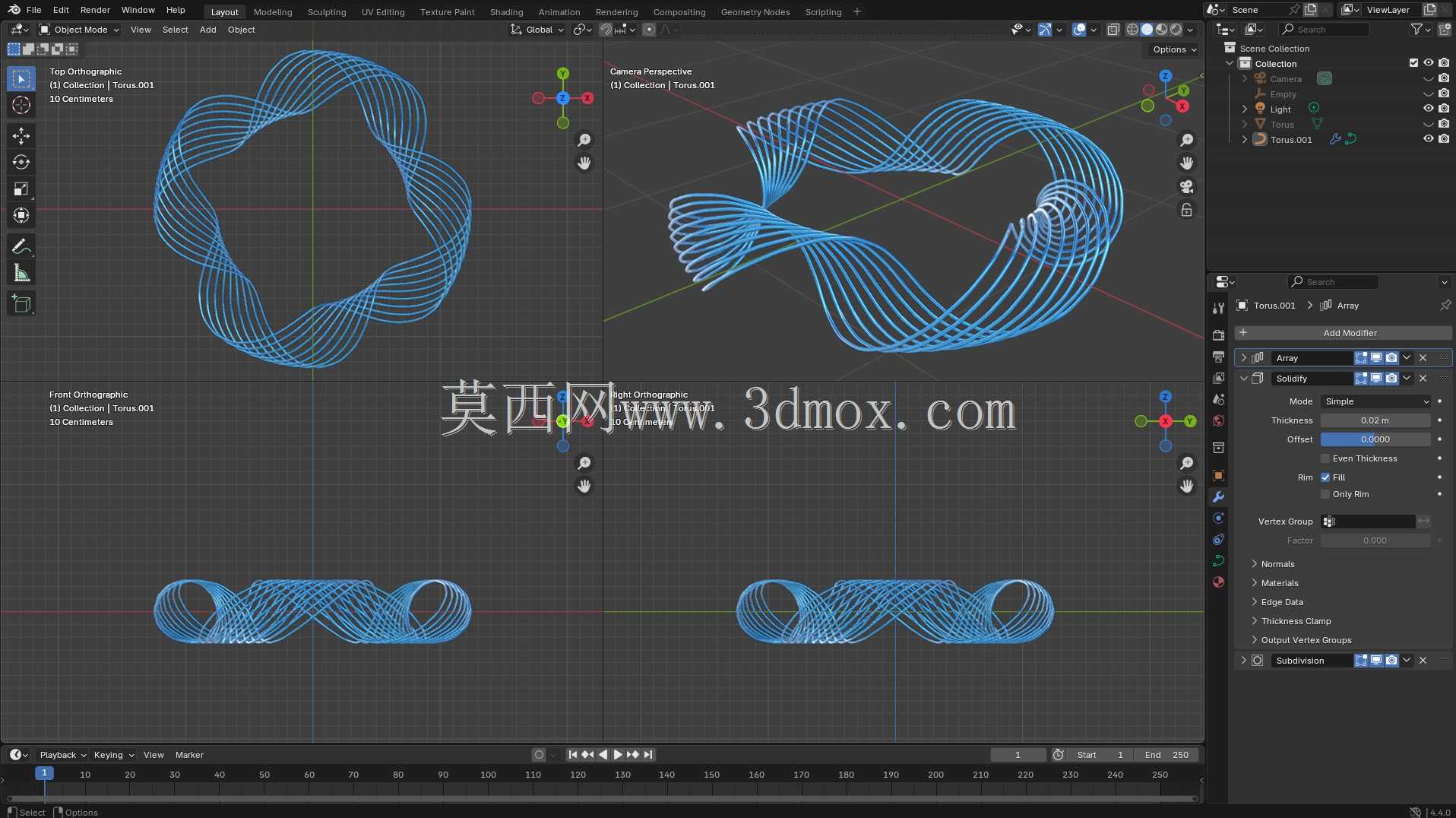Open the timeline Playback popover

(x=62, y=755)
